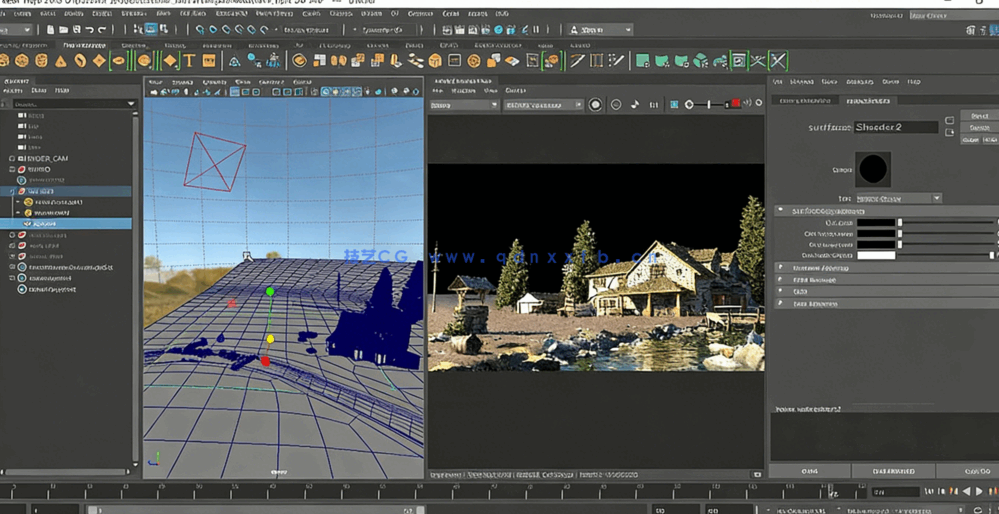Screen dimensions: 999x514
Task: Switch to the first tab in attribute editor
Action: pos(804,100)
